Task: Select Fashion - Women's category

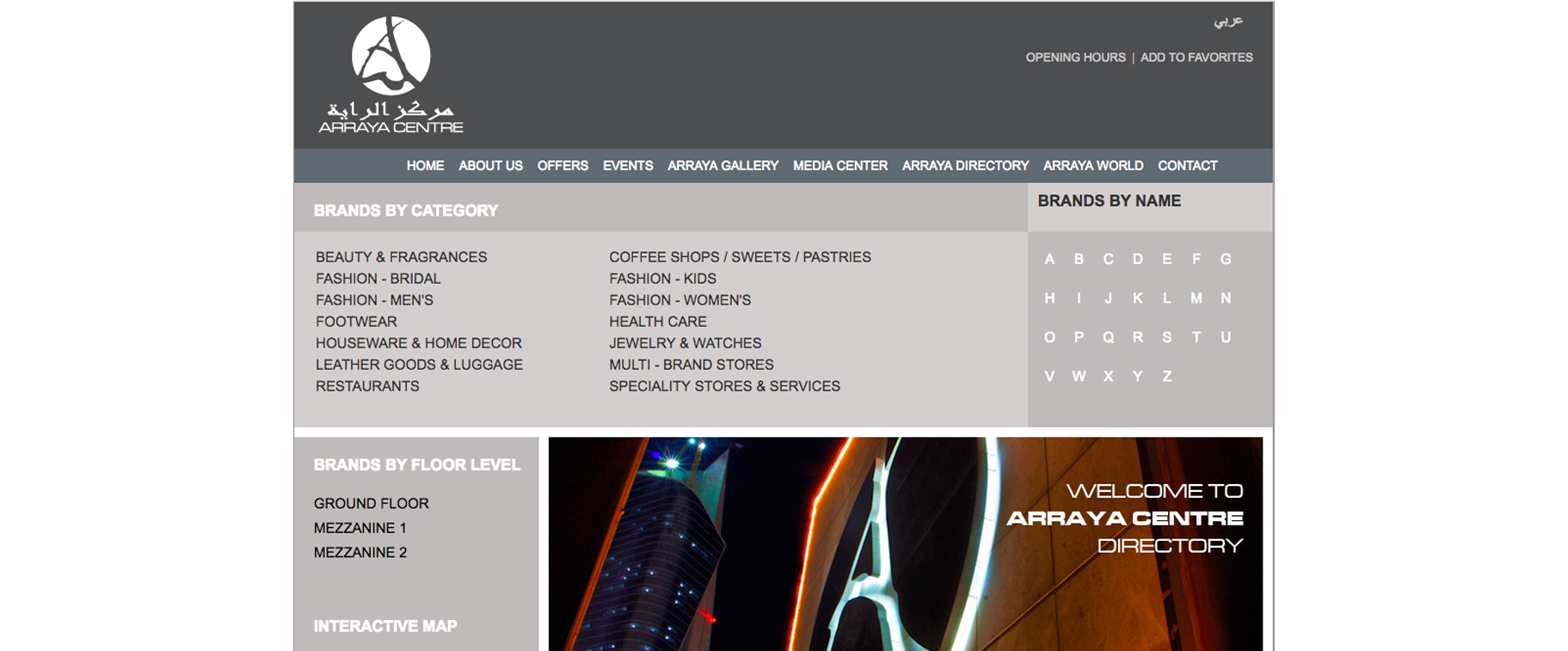Action: (x=679, y=300)
